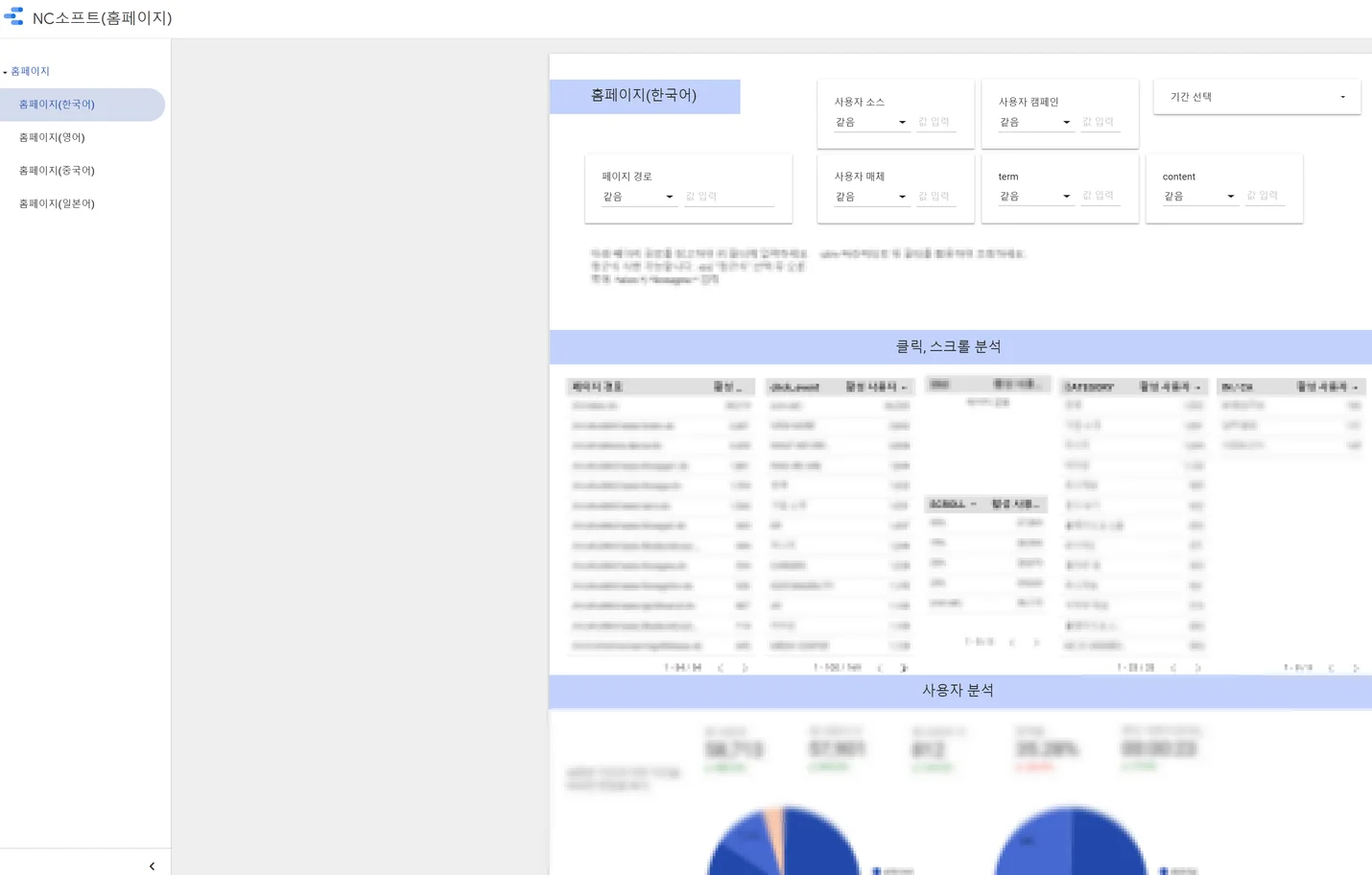Go to previous page of 페이지 경로 table
This screenshot has height=875, width=1372.
coord(721,668)
